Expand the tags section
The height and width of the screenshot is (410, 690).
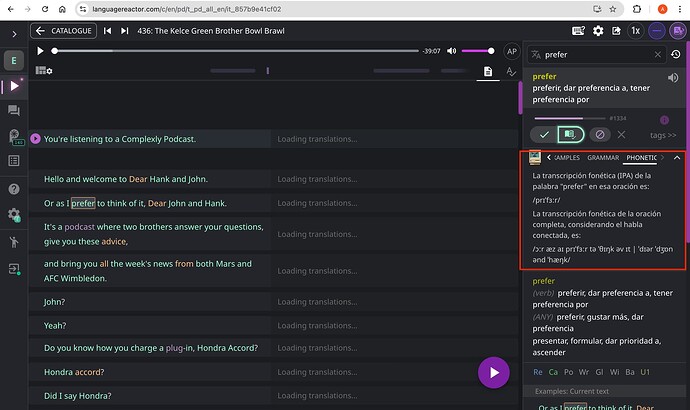click(663, 134)
